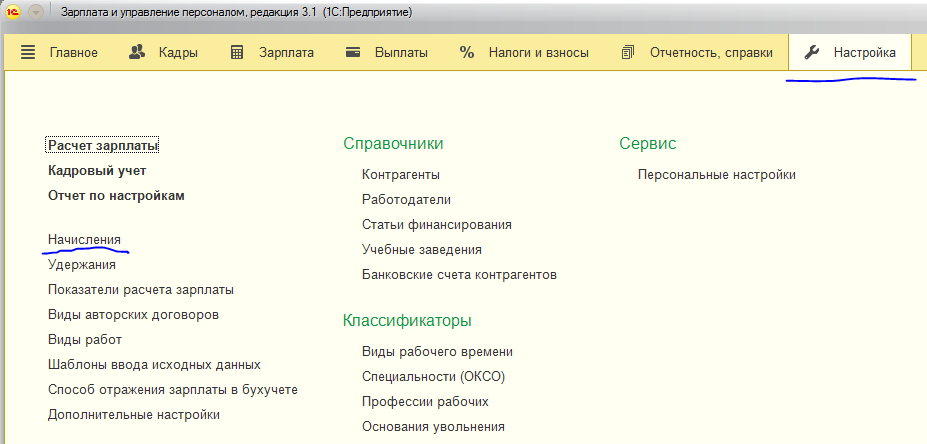
Task: Click the people icon for Кадры
Action: (137, 52)
